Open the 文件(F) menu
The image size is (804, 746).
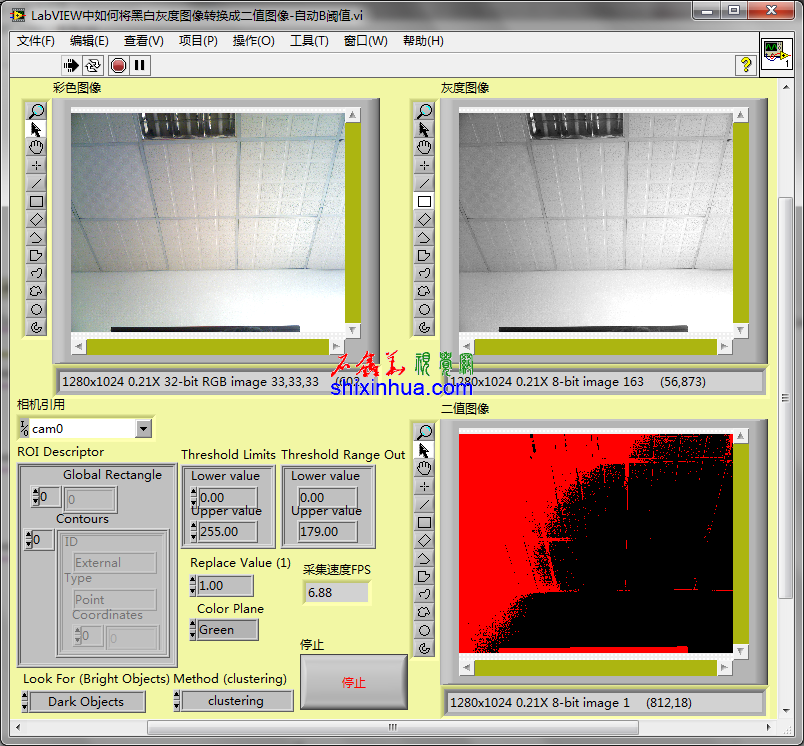point(36,41)
